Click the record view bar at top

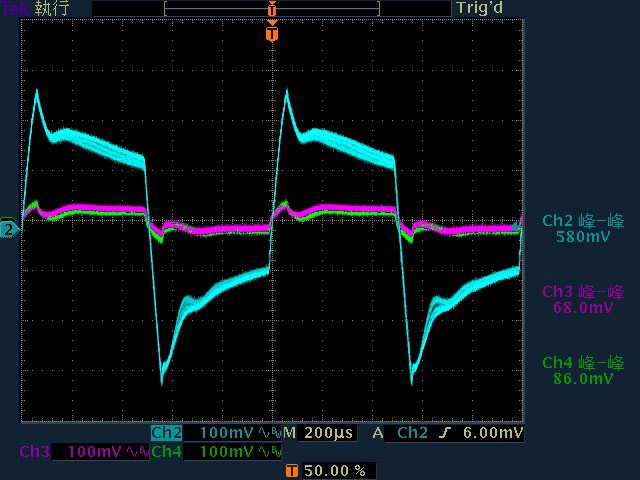point(272,8)
